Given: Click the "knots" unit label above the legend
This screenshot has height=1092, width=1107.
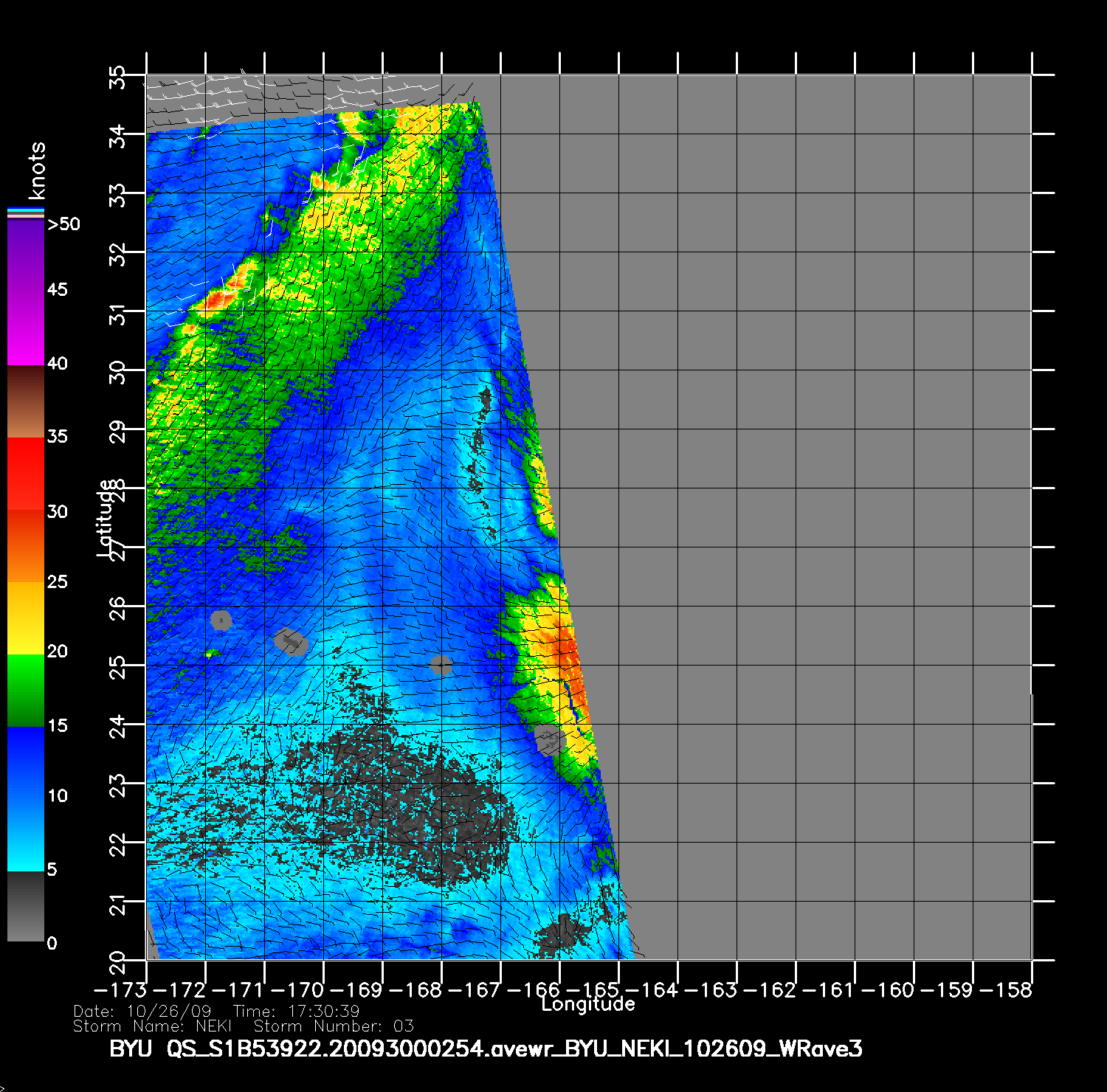Looking at the screenshot, I should click(36, 170).
